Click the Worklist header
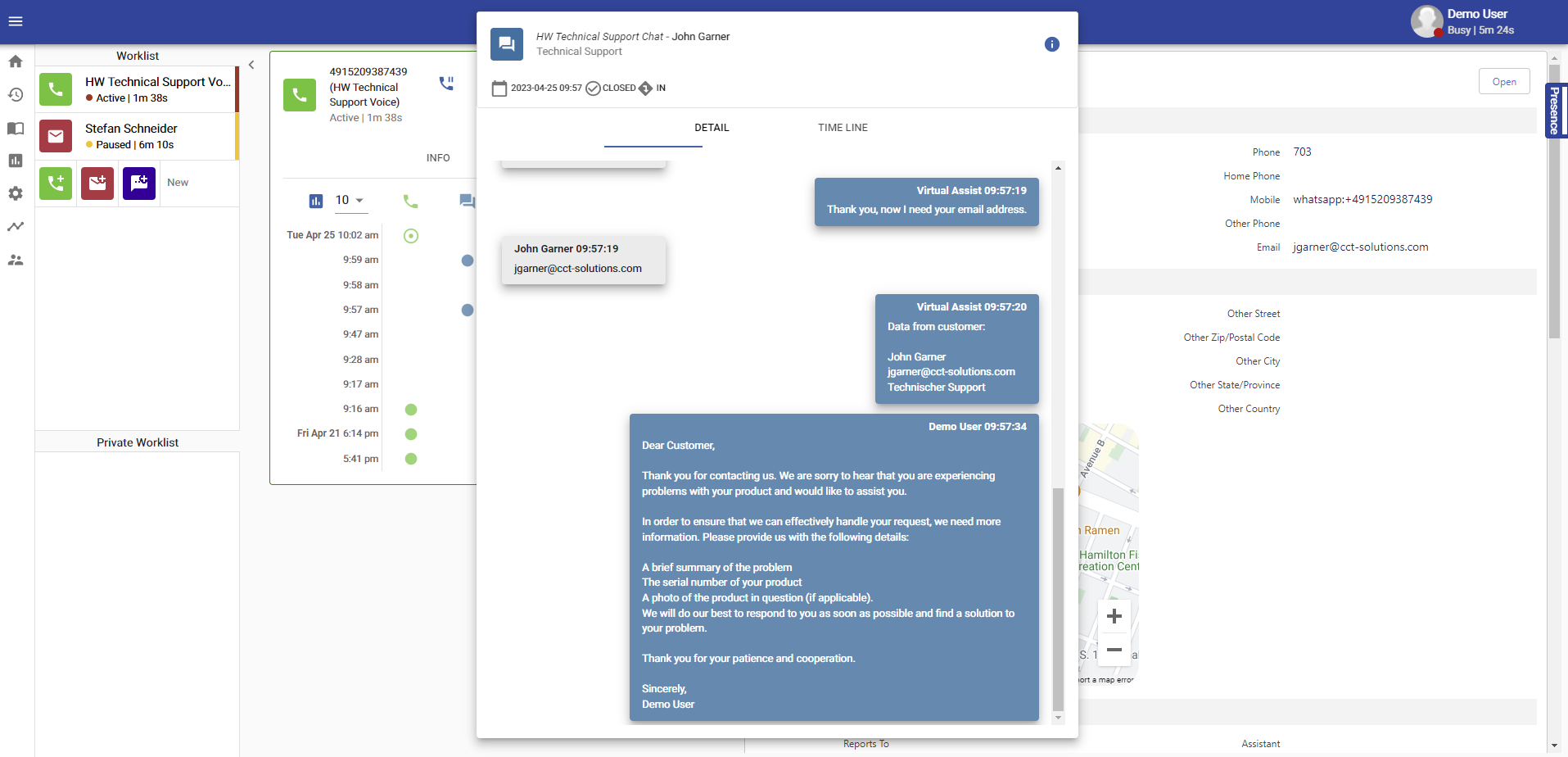Image resolution: width=1568 pixels, height=757 pixels. [137, 56]
